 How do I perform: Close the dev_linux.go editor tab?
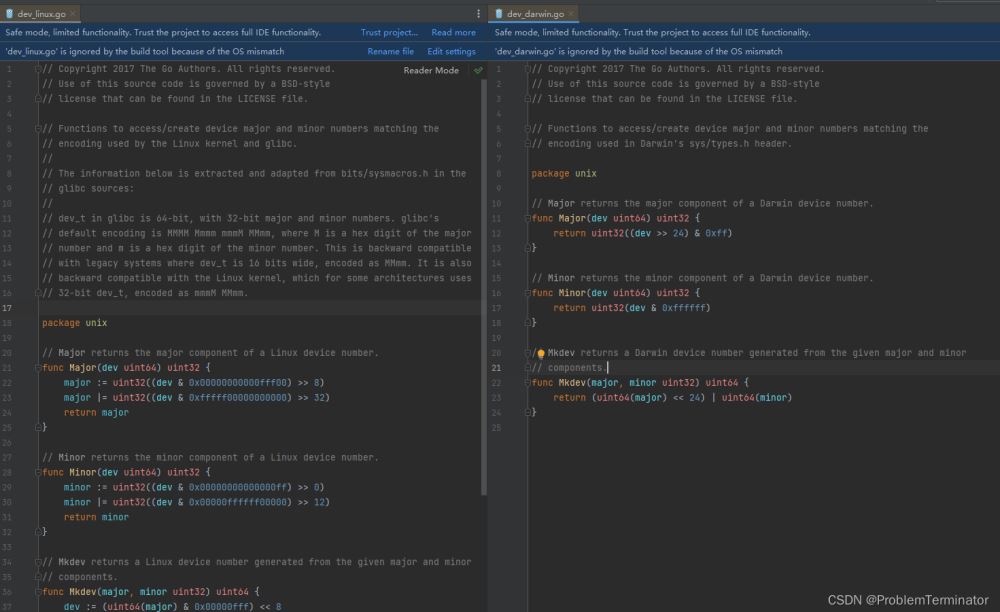(73, 13)
